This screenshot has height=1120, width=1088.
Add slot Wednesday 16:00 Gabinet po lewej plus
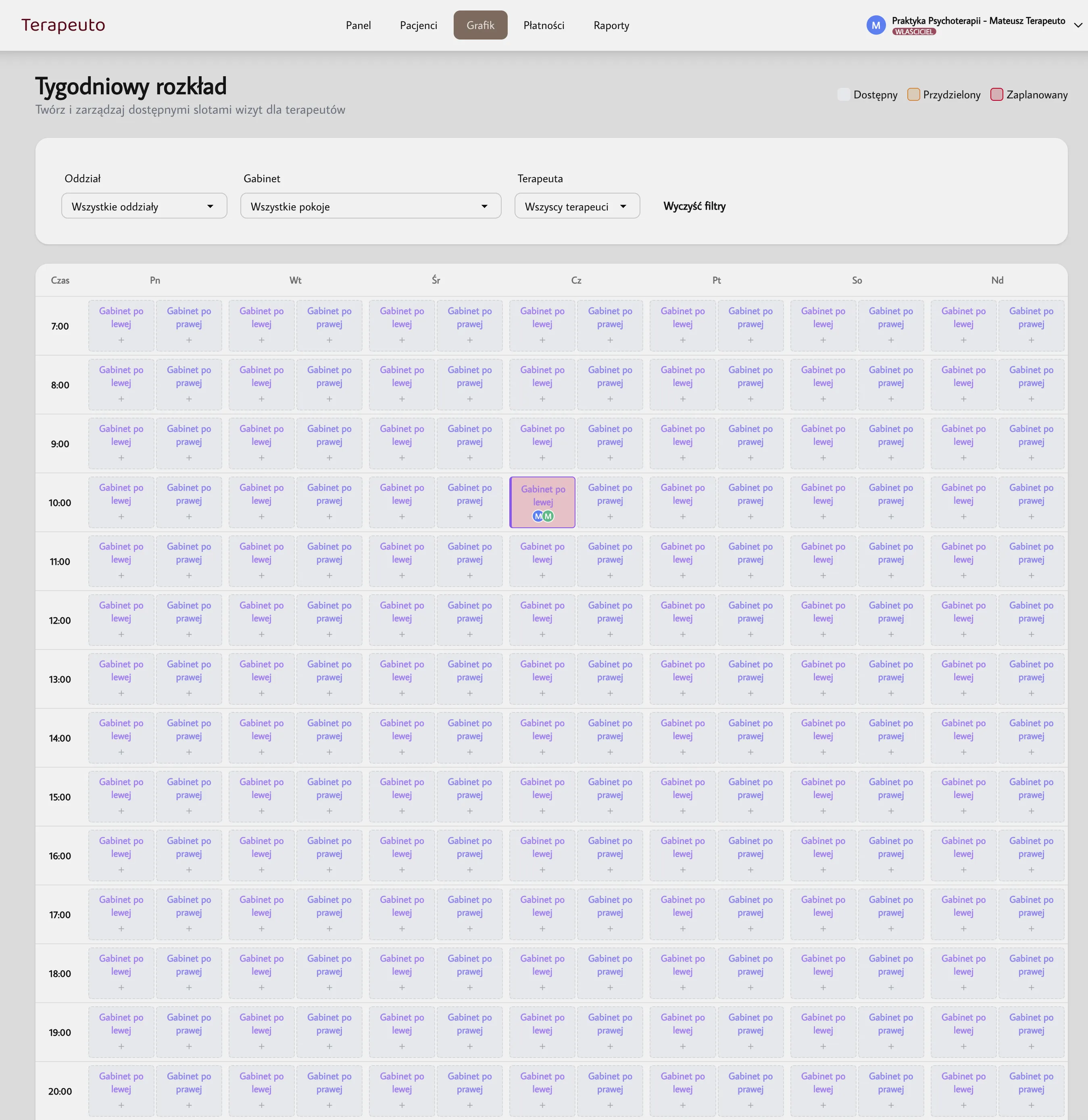[402, 870]
